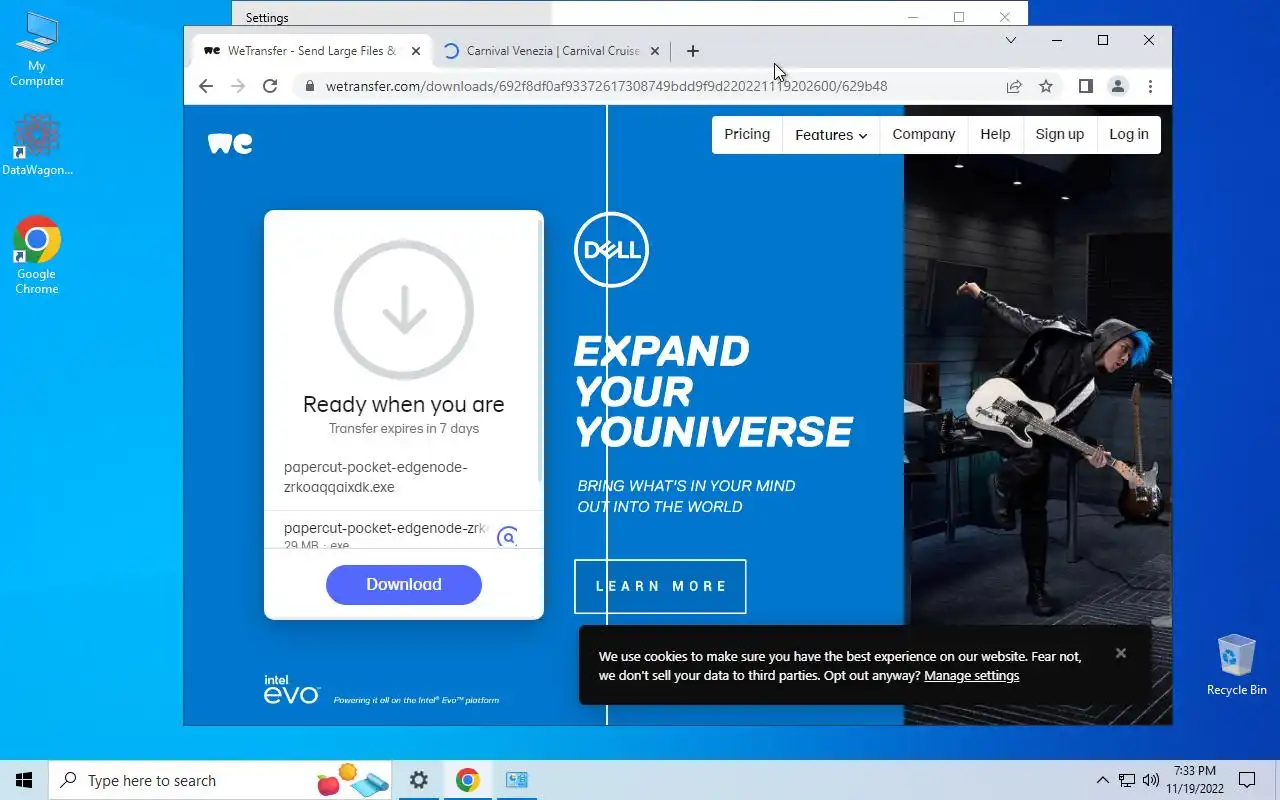Image resolution: width=1280 pixels, height=800 pixels.
Task: Click the address bar lock icon
Action: [310, 86]
